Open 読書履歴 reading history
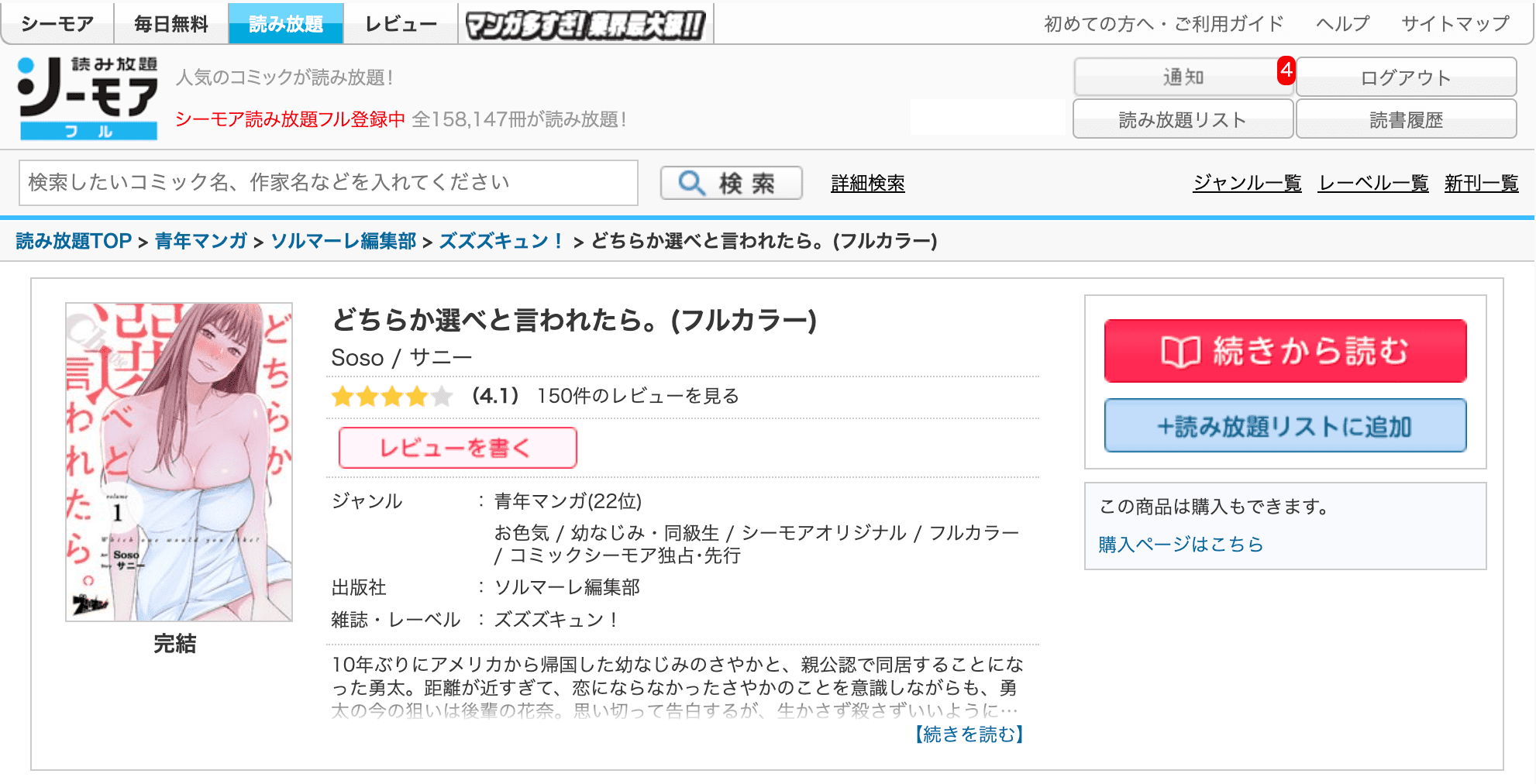Image resolution: width=1536 pixels, height=784 pixels. pos(1406,119)
